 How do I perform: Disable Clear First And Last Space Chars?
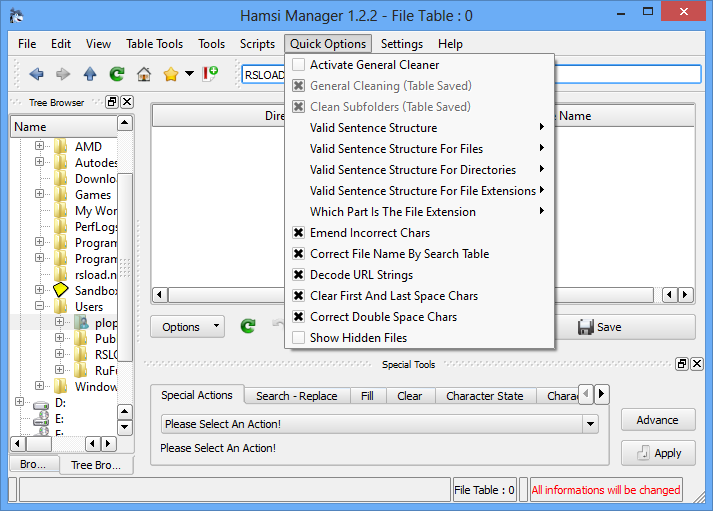tap(298, 296)
